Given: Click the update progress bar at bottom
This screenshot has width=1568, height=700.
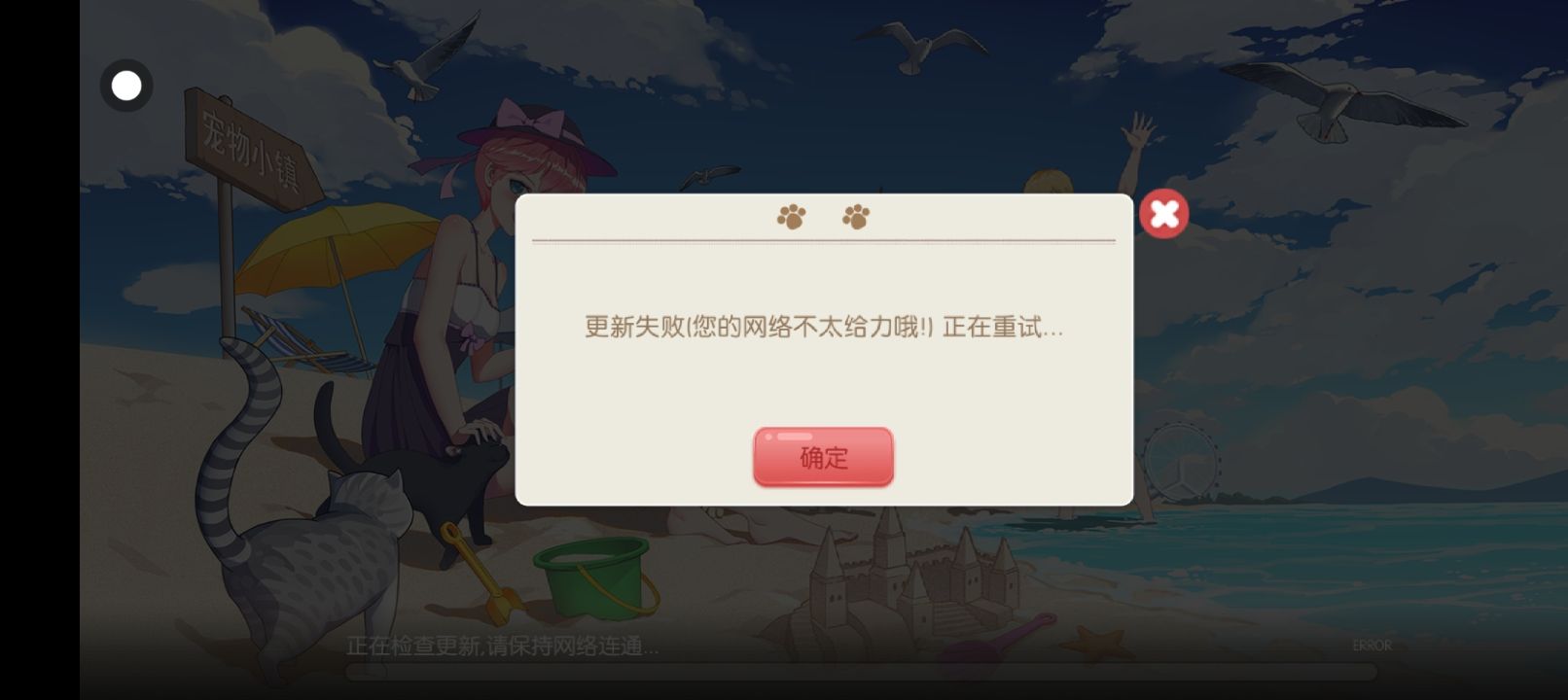Looking at the screenshot, I should tap(861, 671).
